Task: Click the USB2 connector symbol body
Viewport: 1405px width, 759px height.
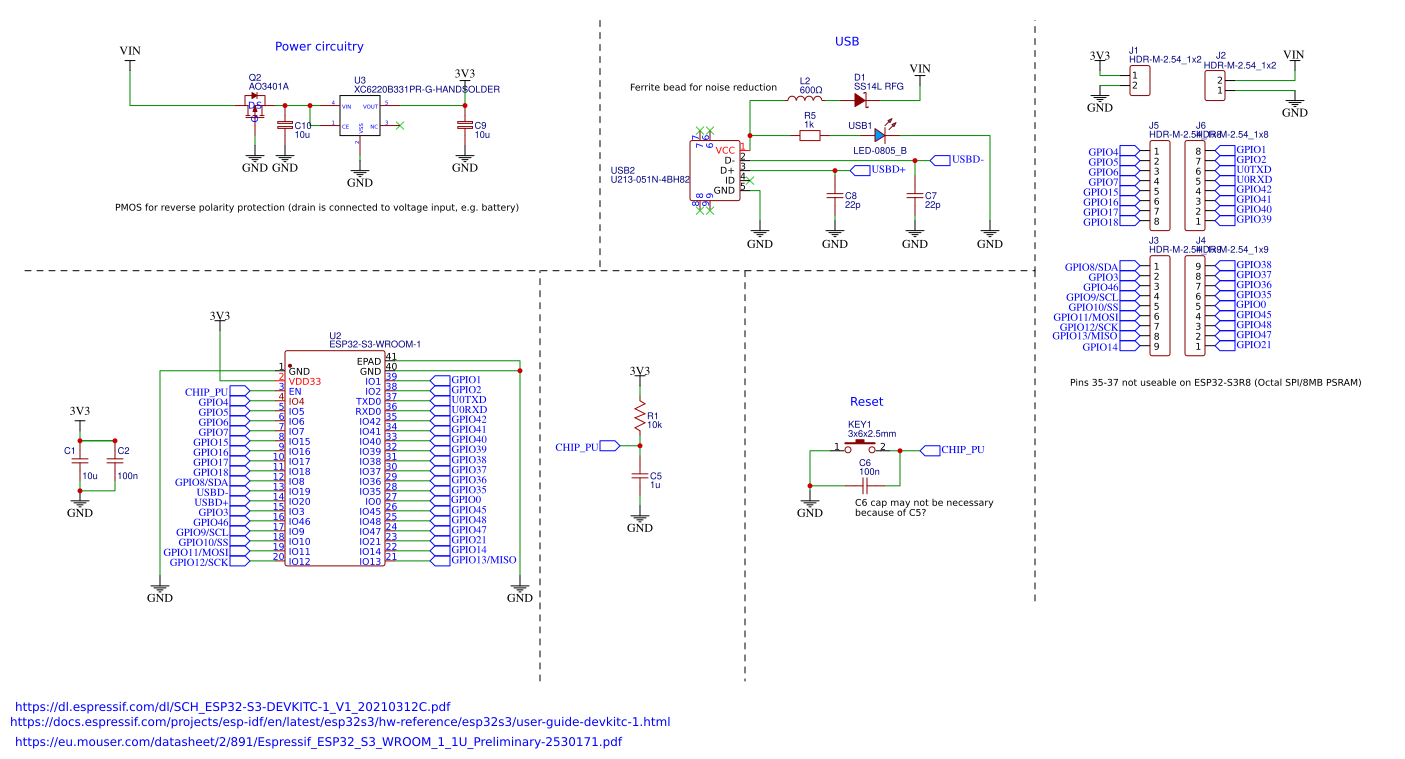Action: 716,171
